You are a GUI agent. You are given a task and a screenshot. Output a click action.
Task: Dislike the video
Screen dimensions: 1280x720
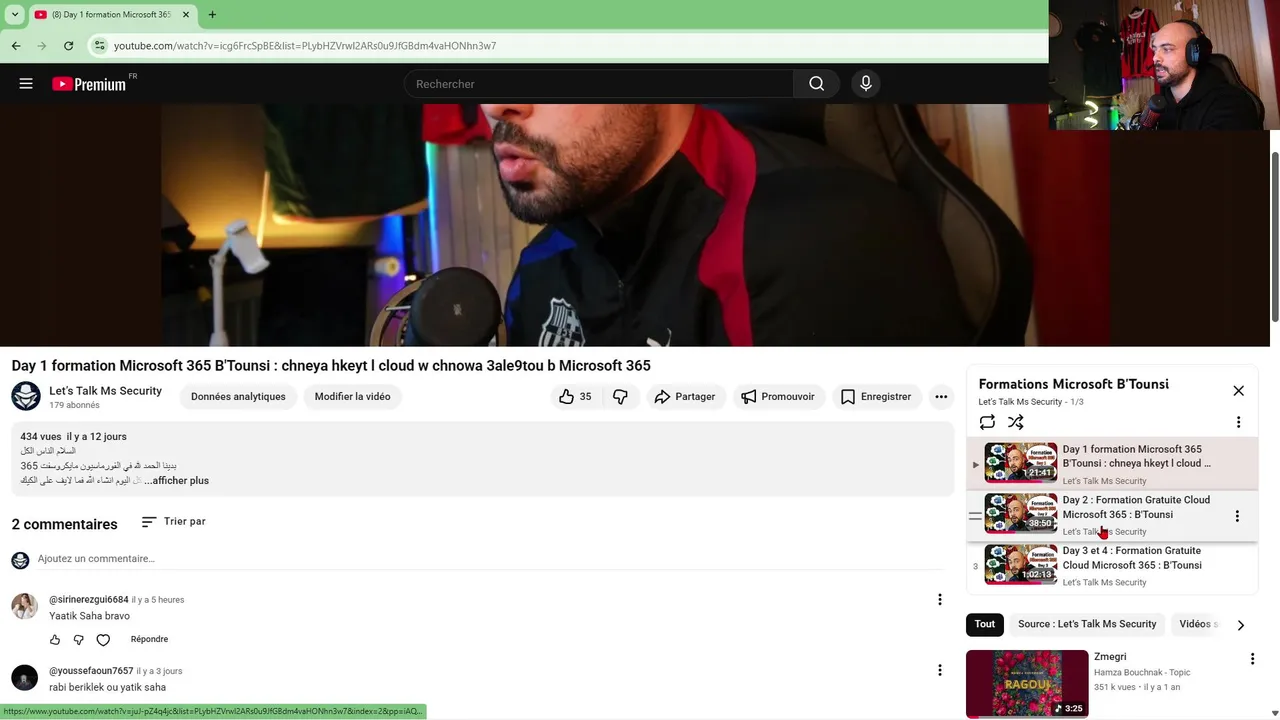pyautogui.click(x=620, y=397)
